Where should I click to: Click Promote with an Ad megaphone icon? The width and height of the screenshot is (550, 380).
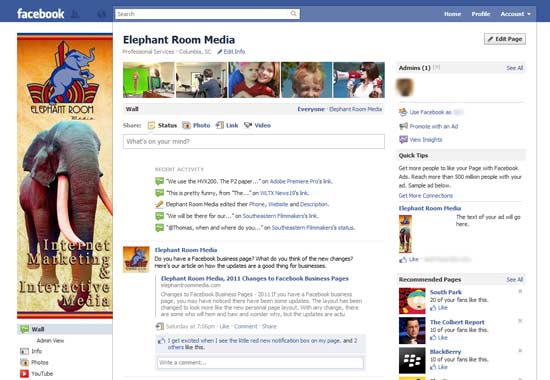(x=403, y=126)
